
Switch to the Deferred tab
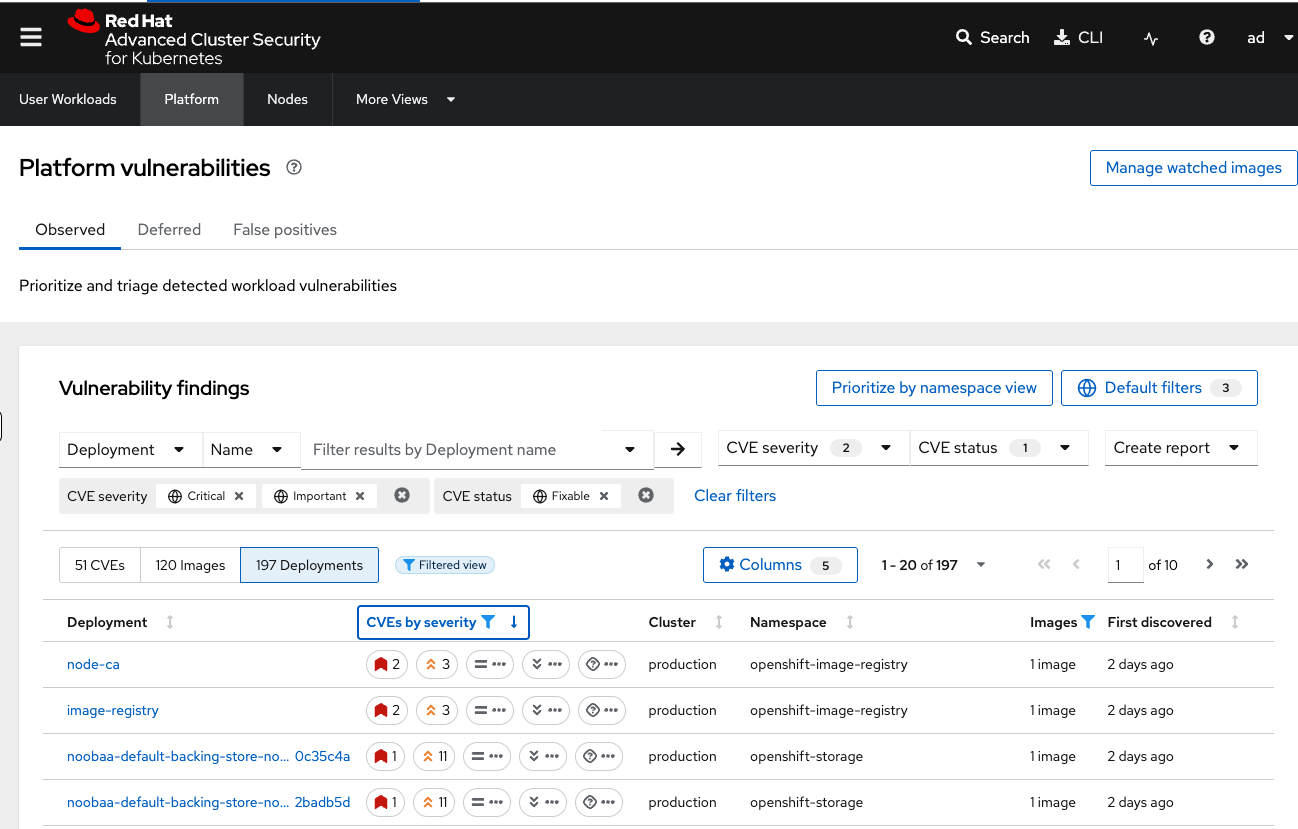[169, 229]
